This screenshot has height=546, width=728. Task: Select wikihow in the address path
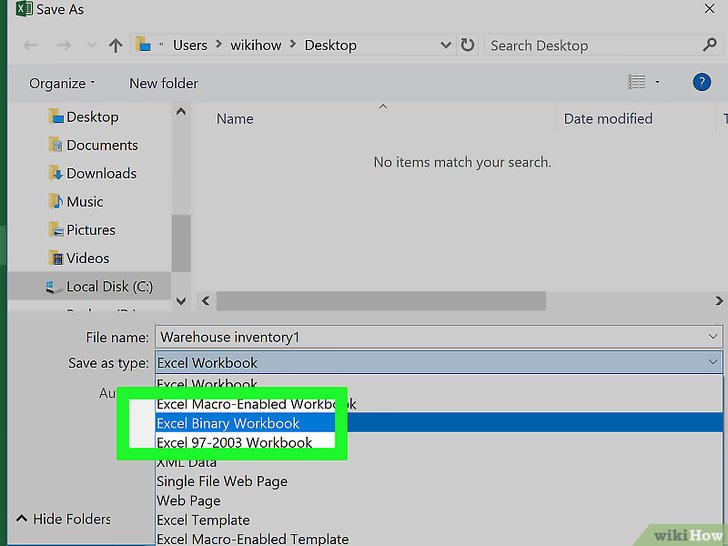coord(256,45)
